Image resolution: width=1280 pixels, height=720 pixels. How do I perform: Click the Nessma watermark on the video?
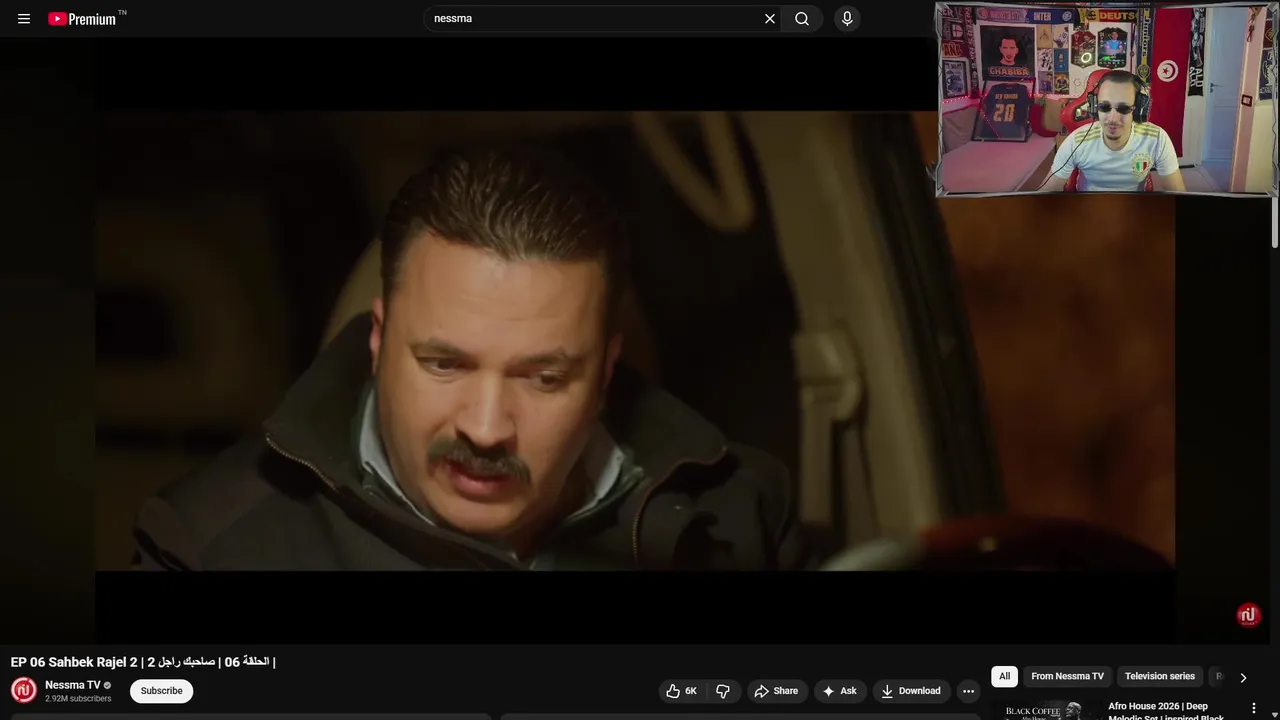pyautogui.click(x=1248, y=615)
